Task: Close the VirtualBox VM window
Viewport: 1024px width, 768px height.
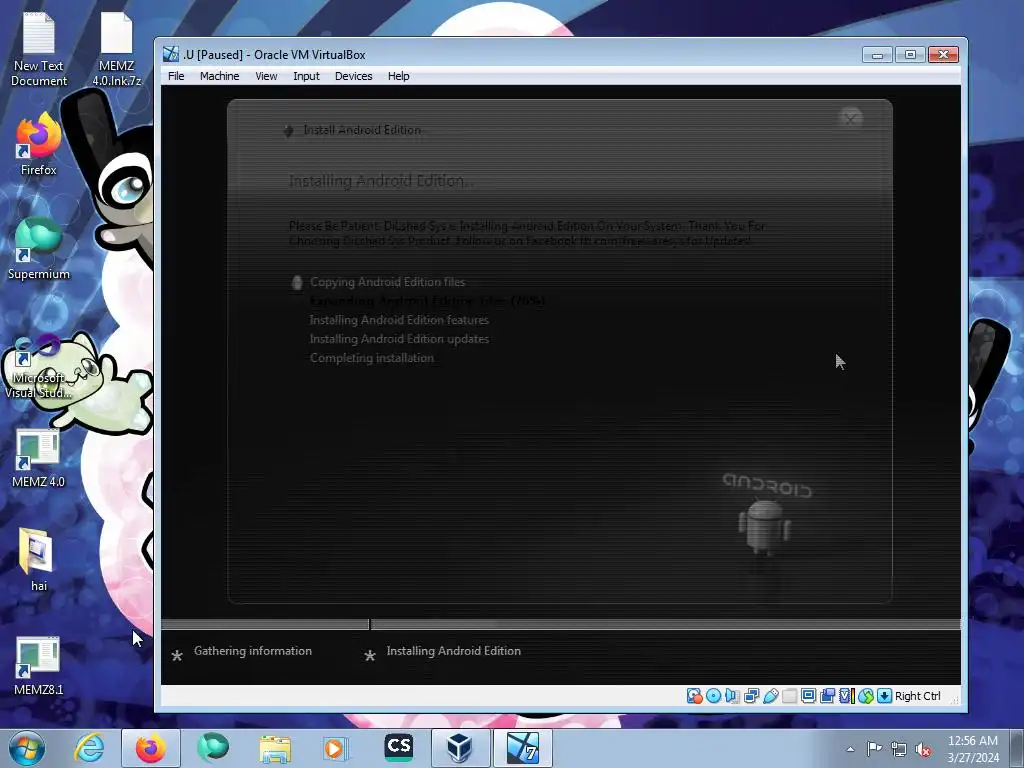Action: pos(943,55)
